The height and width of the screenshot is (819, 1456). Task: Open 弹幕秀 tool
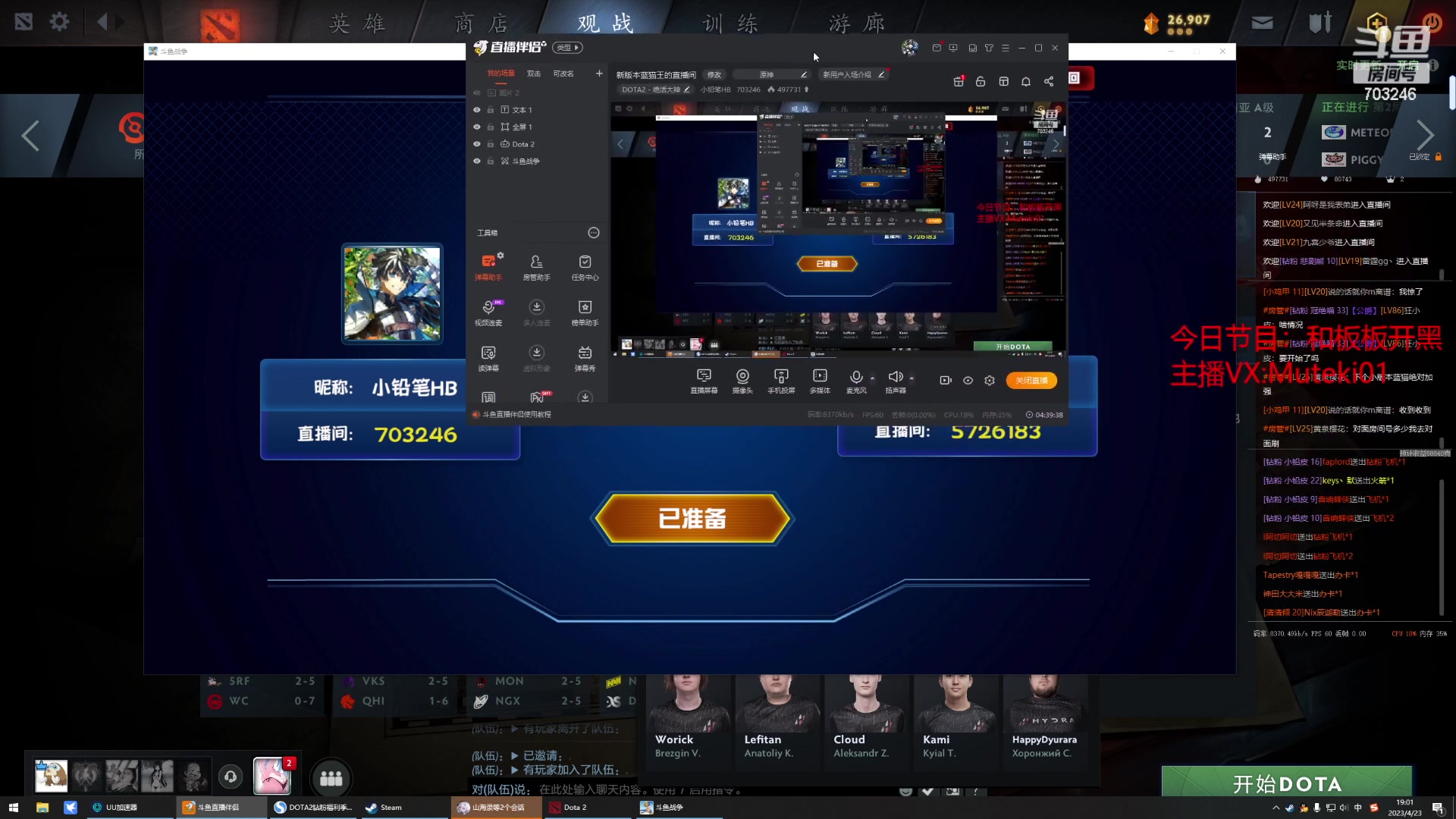(x=585, y=358)
